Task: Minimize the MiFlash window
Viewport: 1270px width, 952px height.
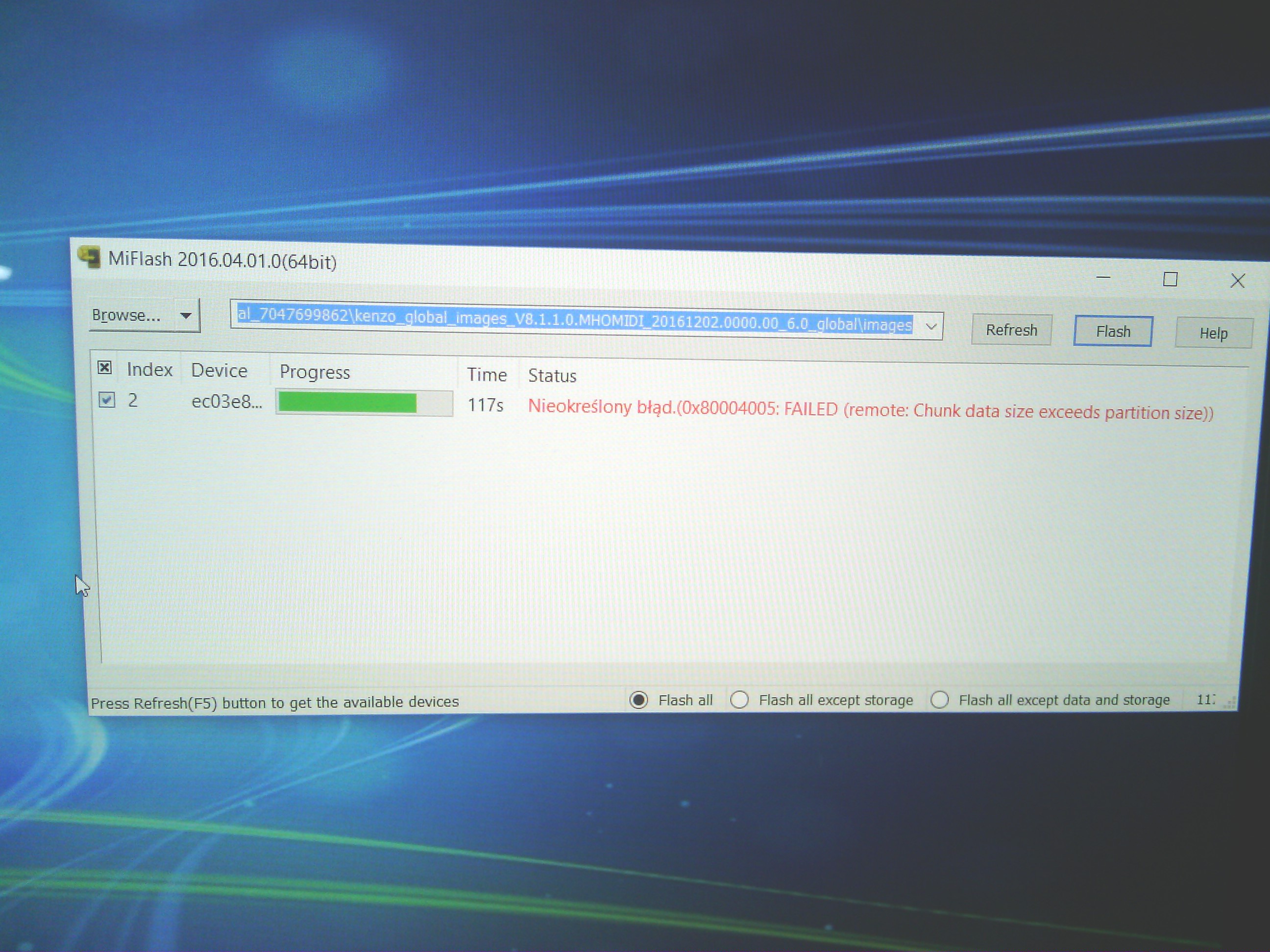Action: [1103, 278]
